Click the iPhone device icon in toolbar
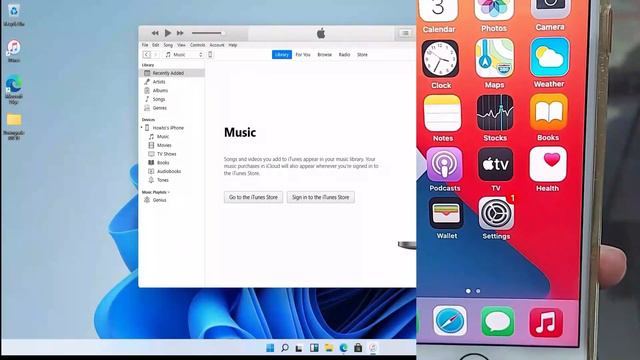This screenshot has height=360, width=640. point(210,55)
